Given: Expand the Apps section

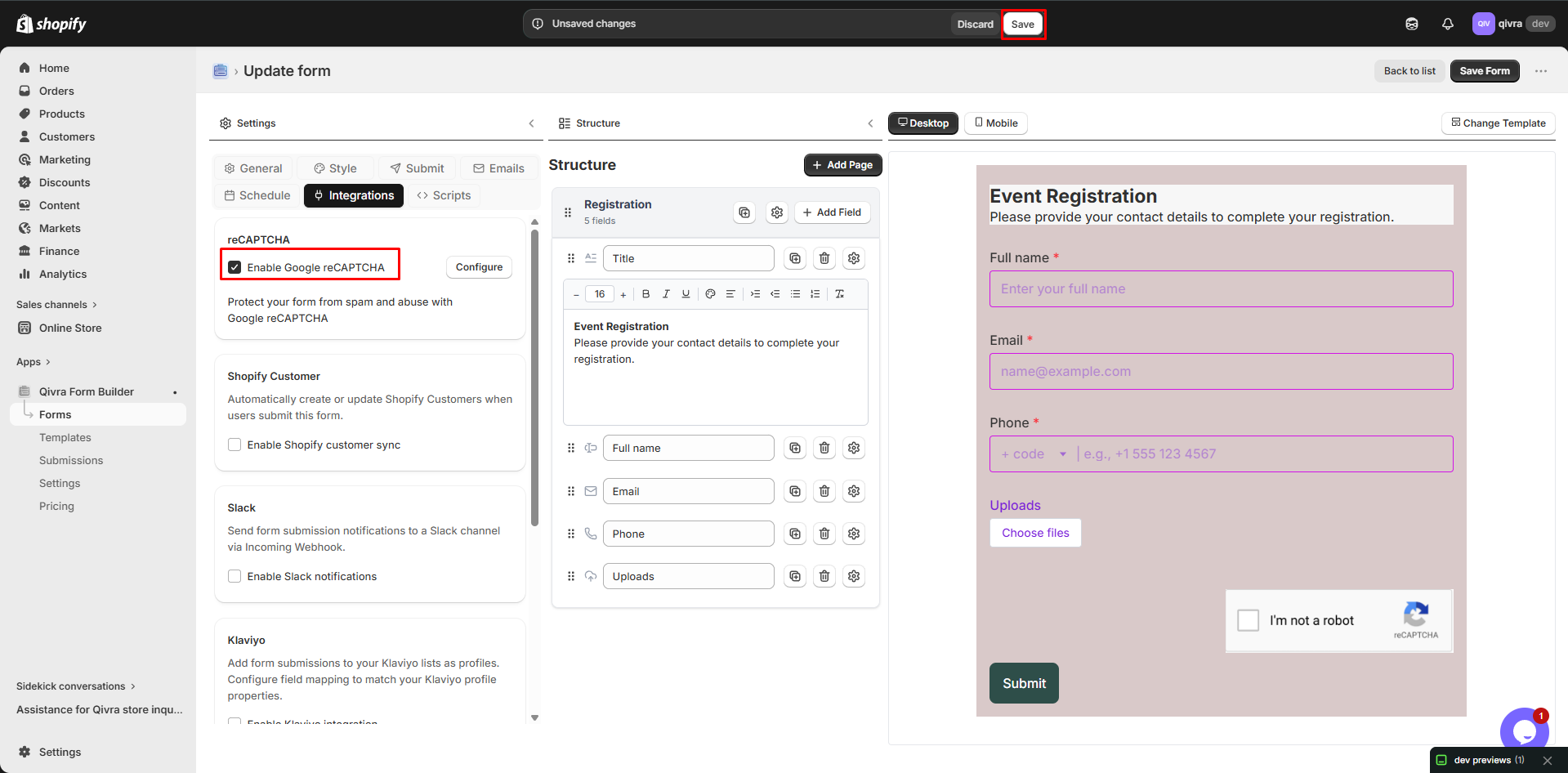Looking at the screenshot, I should tap(34, 362).
